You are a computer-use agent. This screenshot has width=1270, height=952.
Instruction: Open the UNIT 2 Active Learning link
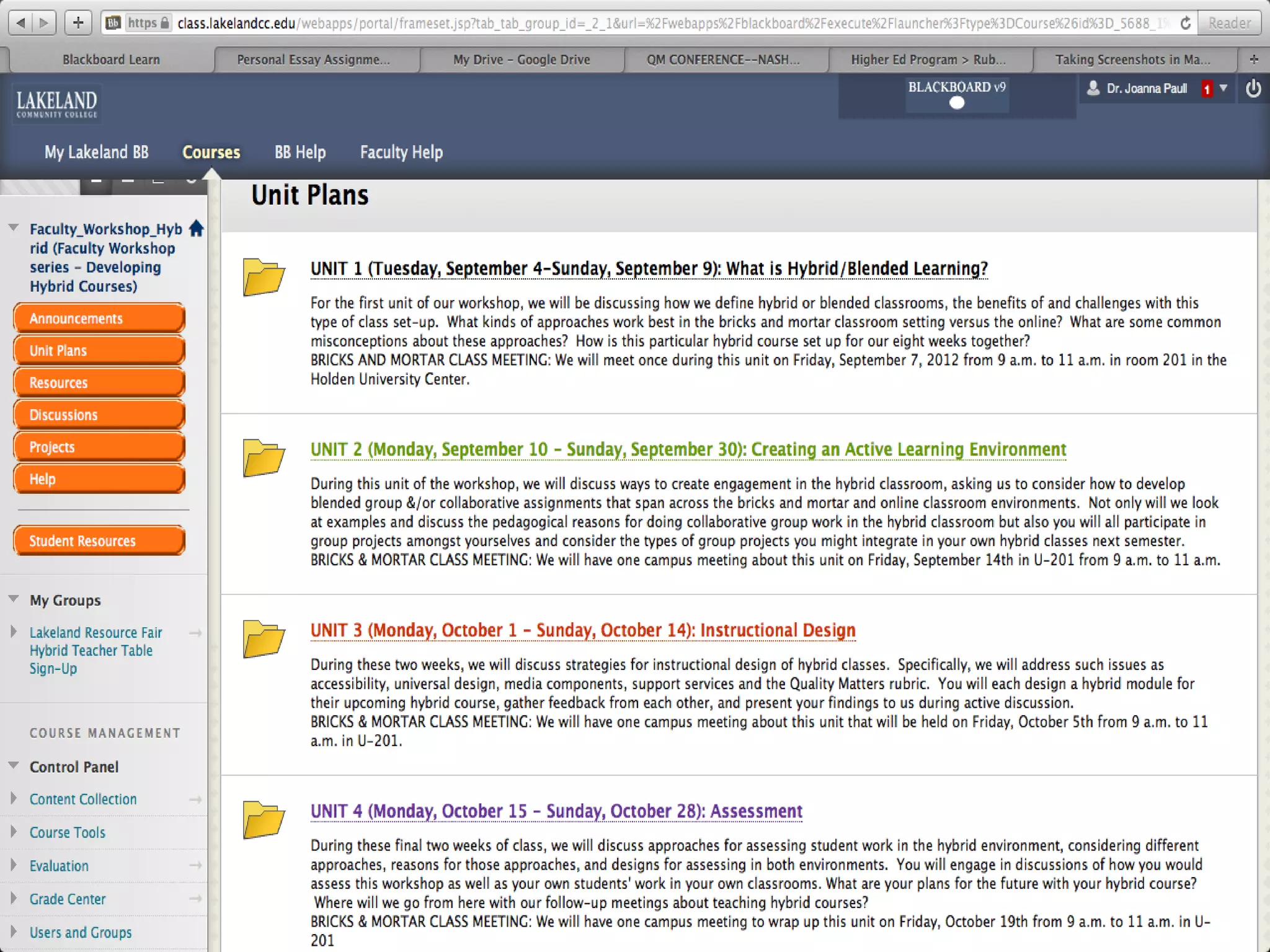click(x=688, y=449)
